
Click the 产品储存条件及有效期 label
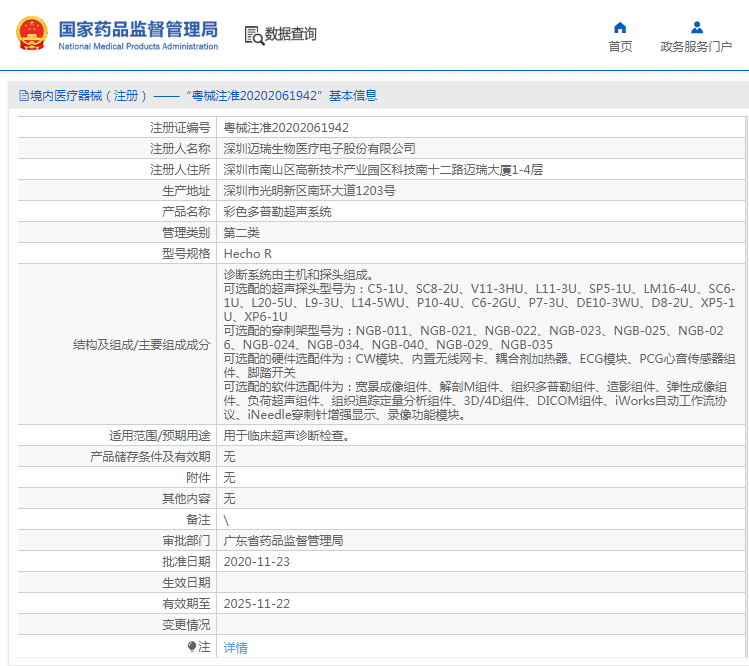click(150, 457)
